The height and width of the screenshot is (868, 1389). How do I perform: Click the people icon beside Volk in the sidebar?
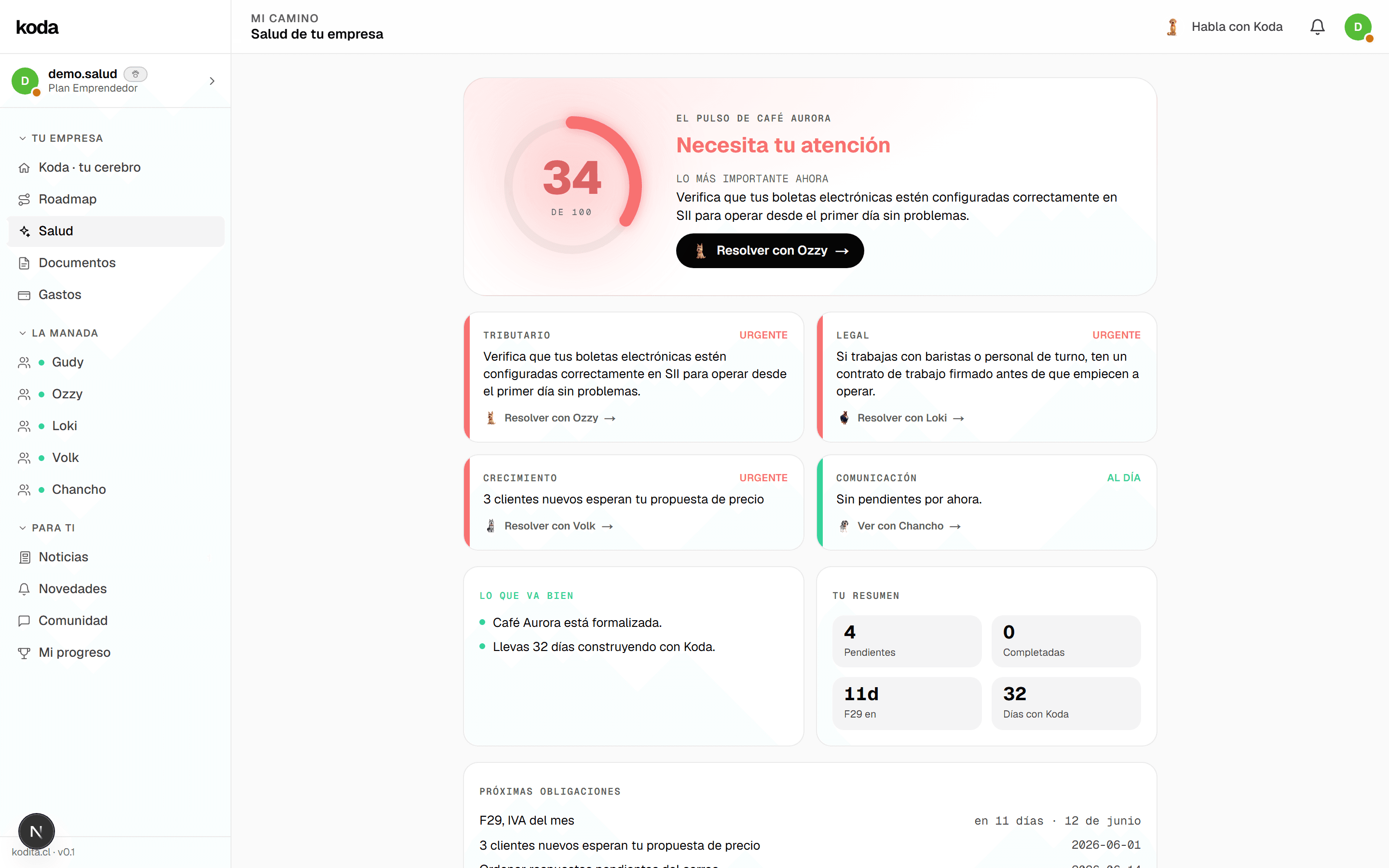point(24,458)
